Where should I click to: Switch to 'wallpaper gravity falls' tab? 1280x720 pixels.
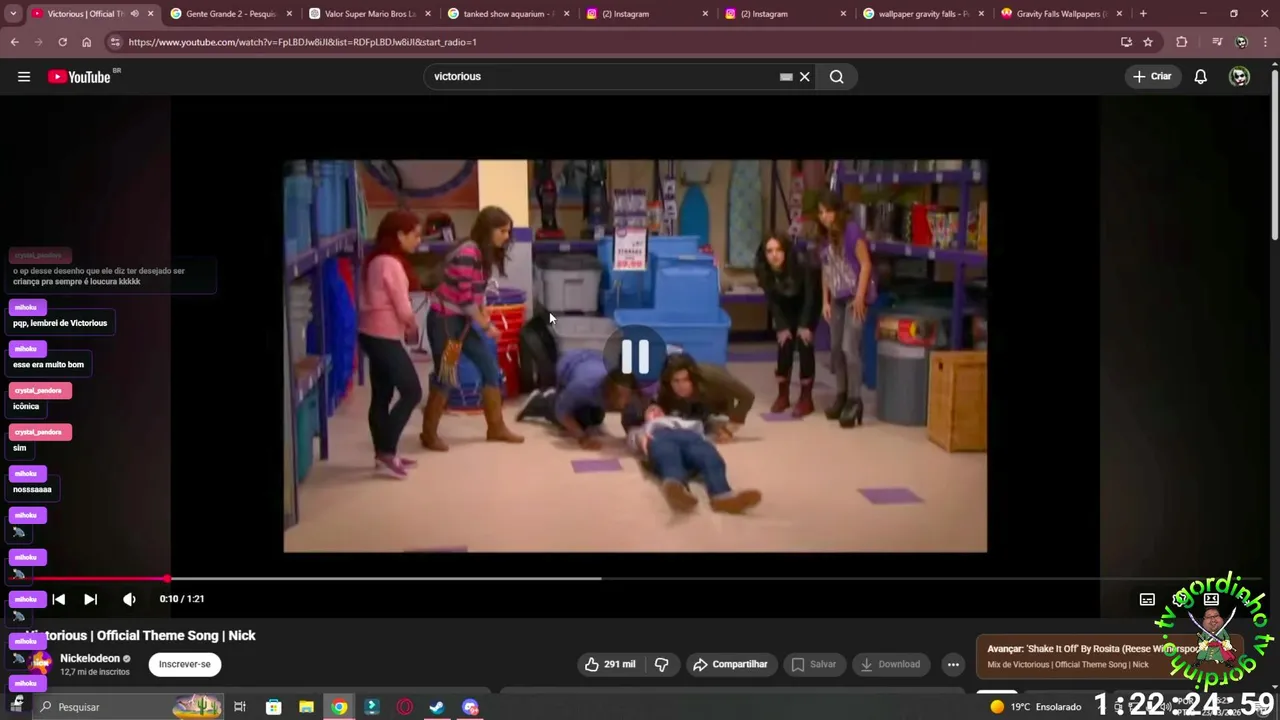coord(922,14)
